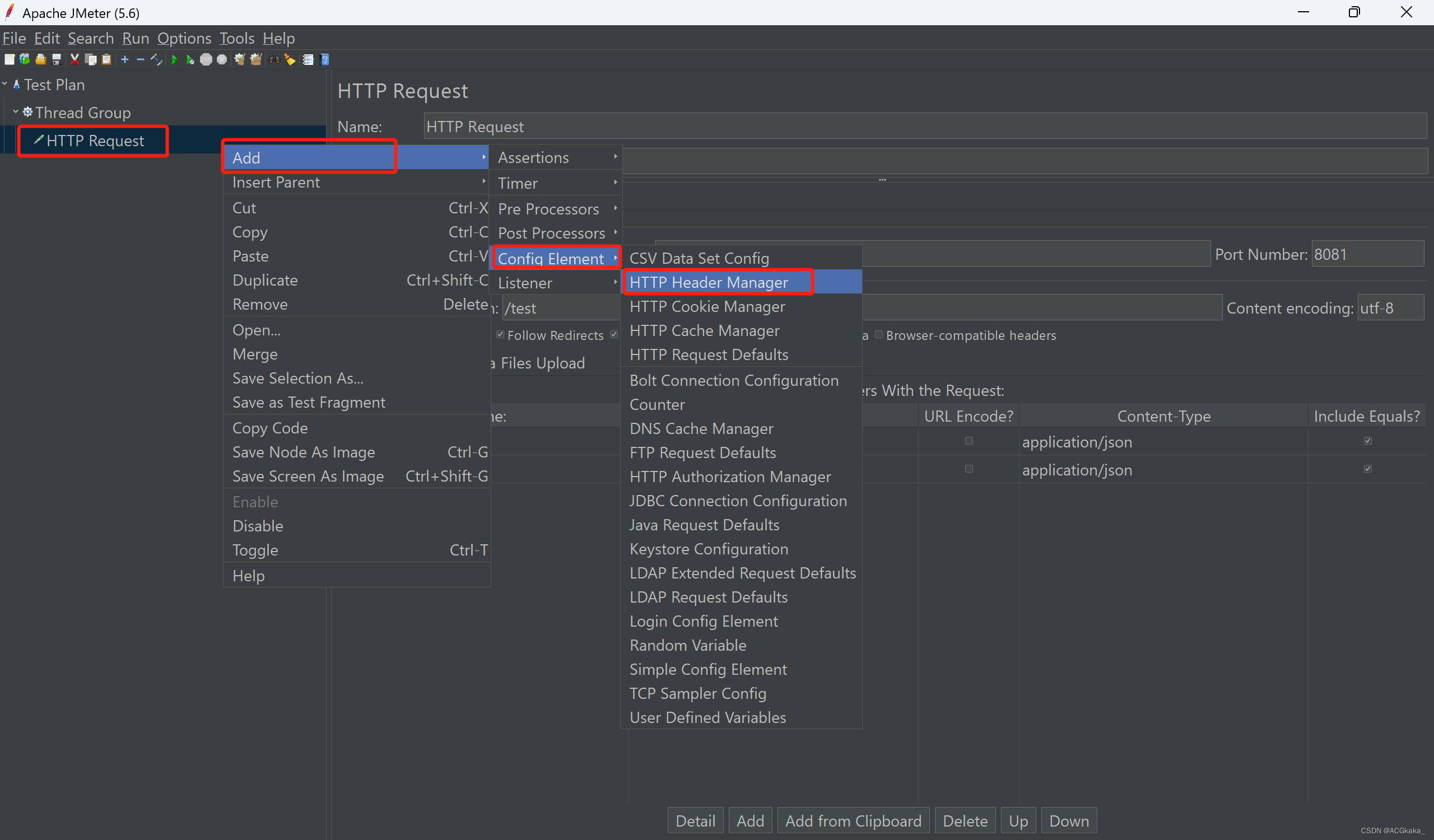Click the Test Plan tree item
The width and height of the screenshot is (1434, 840).
click(x=55, y=85)
